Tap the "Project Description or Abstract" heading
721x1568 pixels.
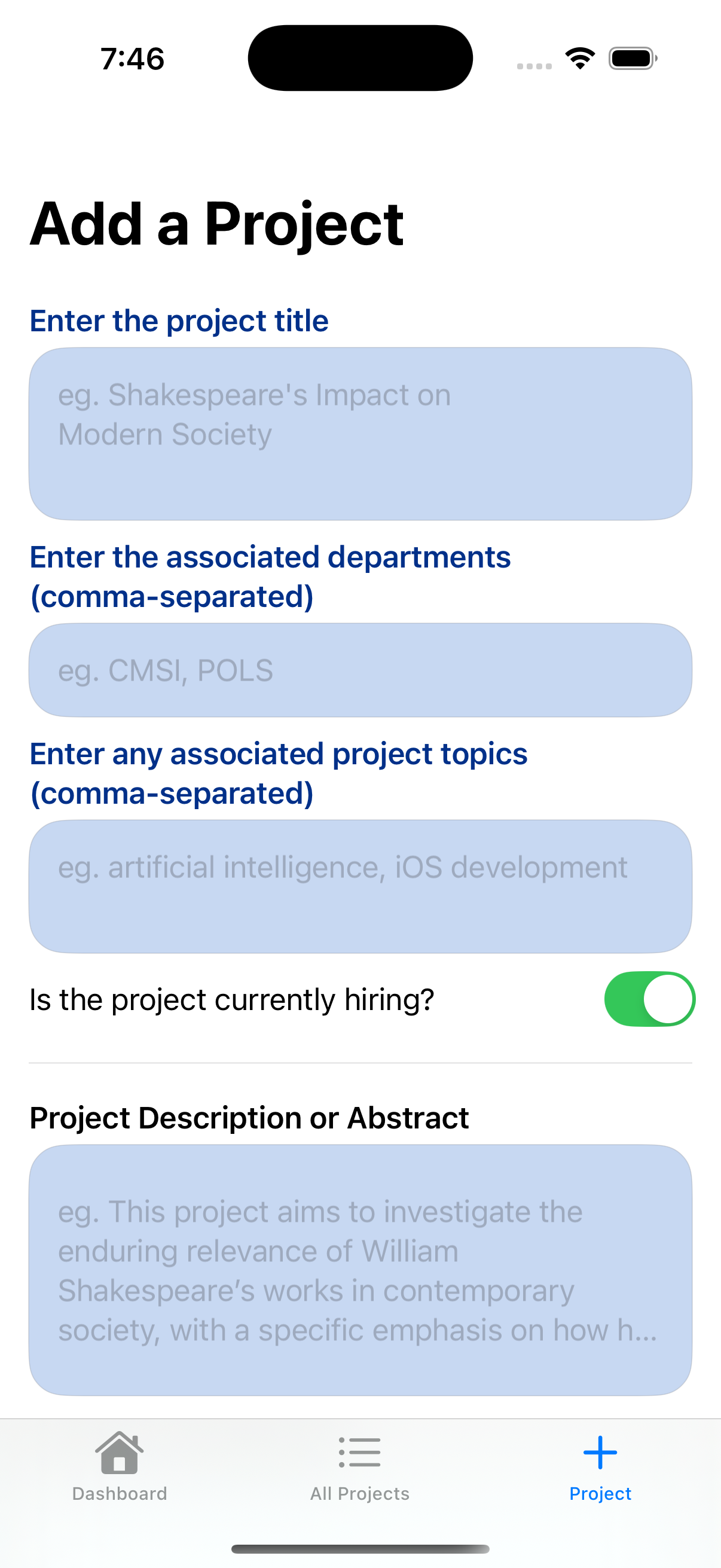pyautogui.click(x=249, y=1118)
